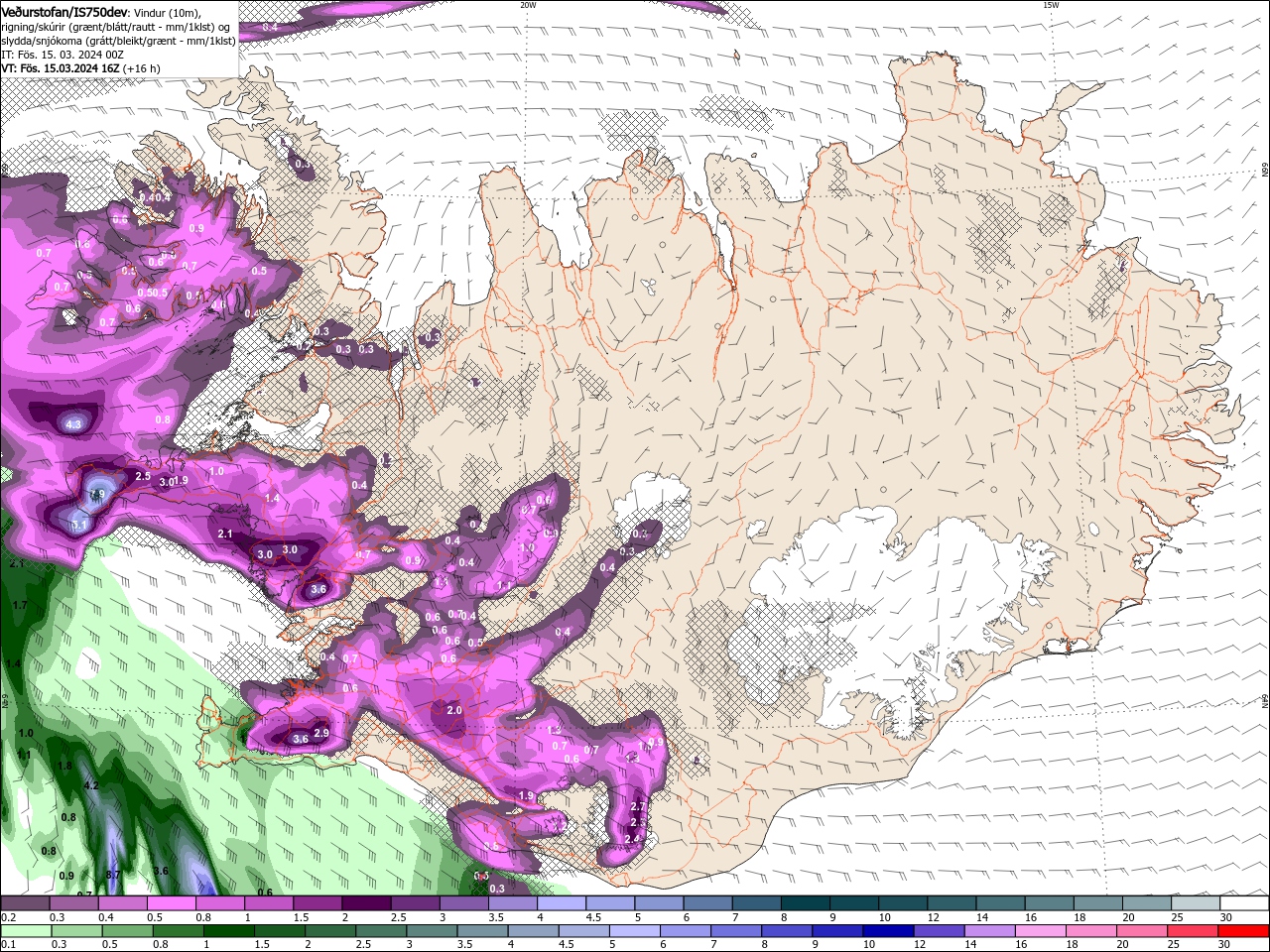Click the 2.4 value on the south coast
This screenshot has height=952, width=1270.
[633, 839]
